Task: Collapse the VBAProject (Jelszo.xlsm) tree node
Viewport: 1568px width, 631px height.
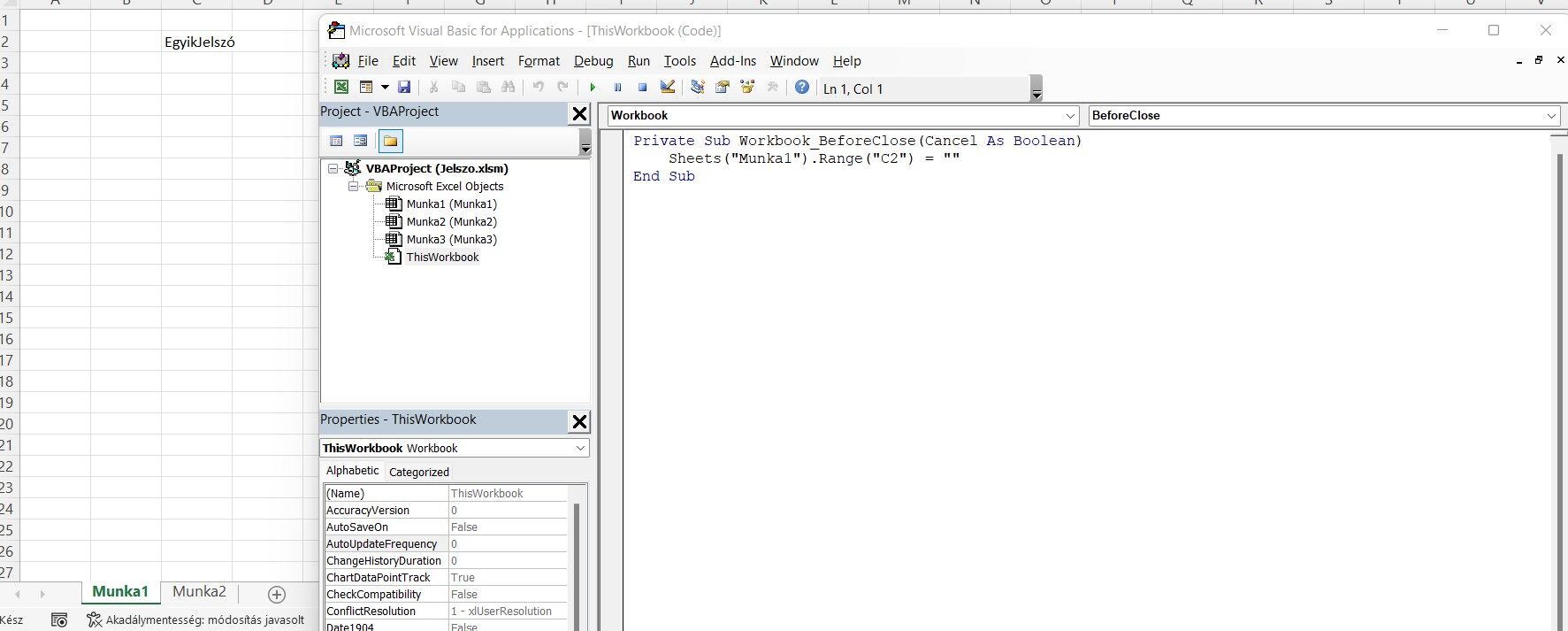Action: (333, 168)
